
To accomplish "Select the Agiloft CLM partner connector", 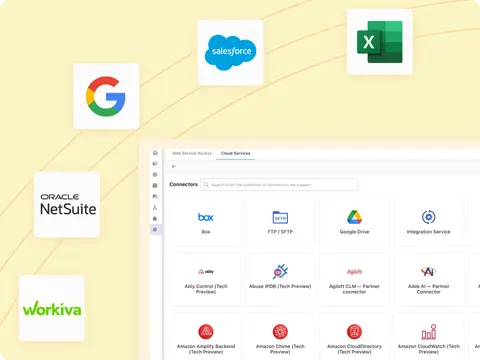I will tap(354, 279).
